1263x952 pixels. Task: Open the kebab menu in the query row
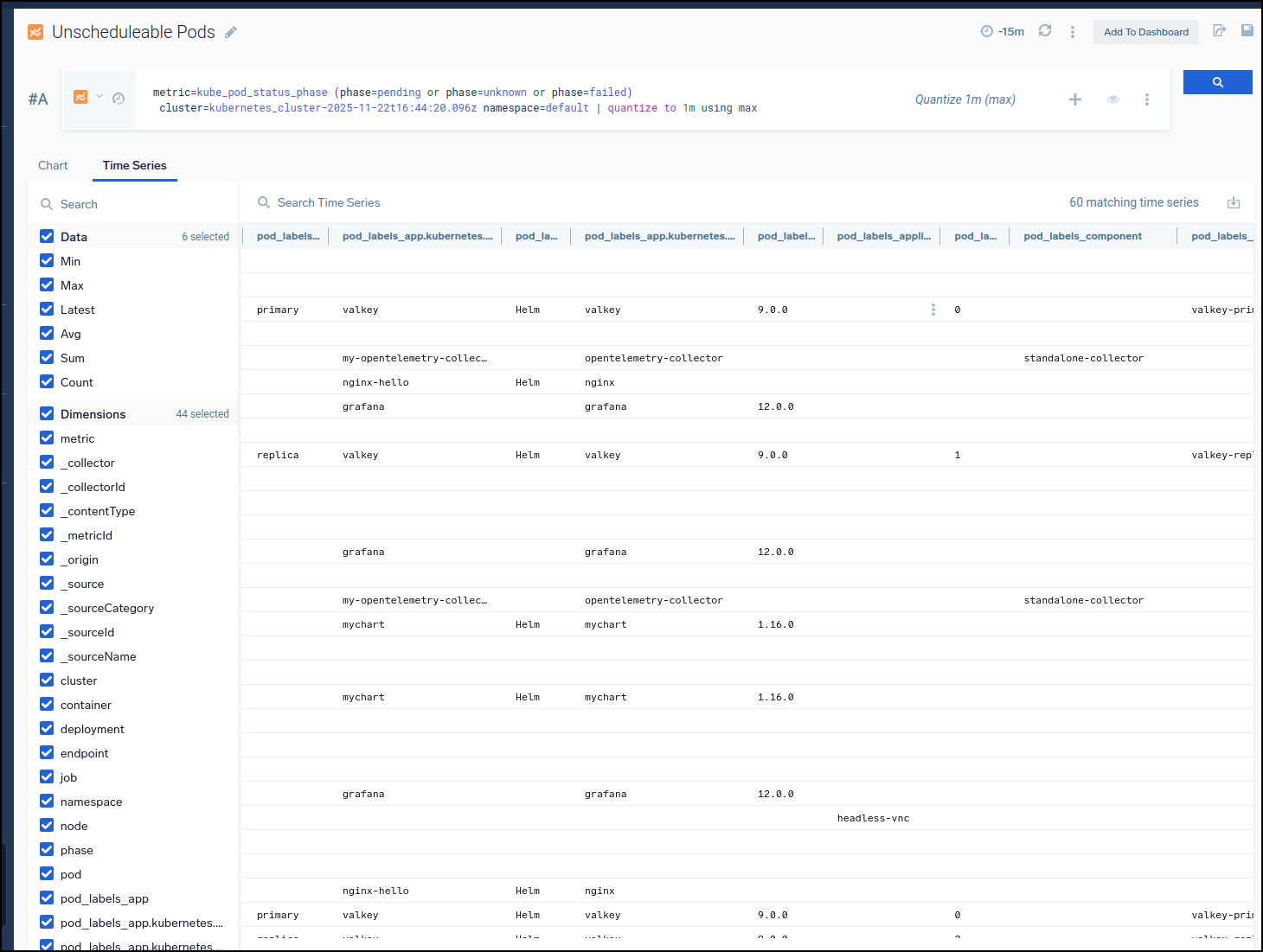tap(1146, 99)
